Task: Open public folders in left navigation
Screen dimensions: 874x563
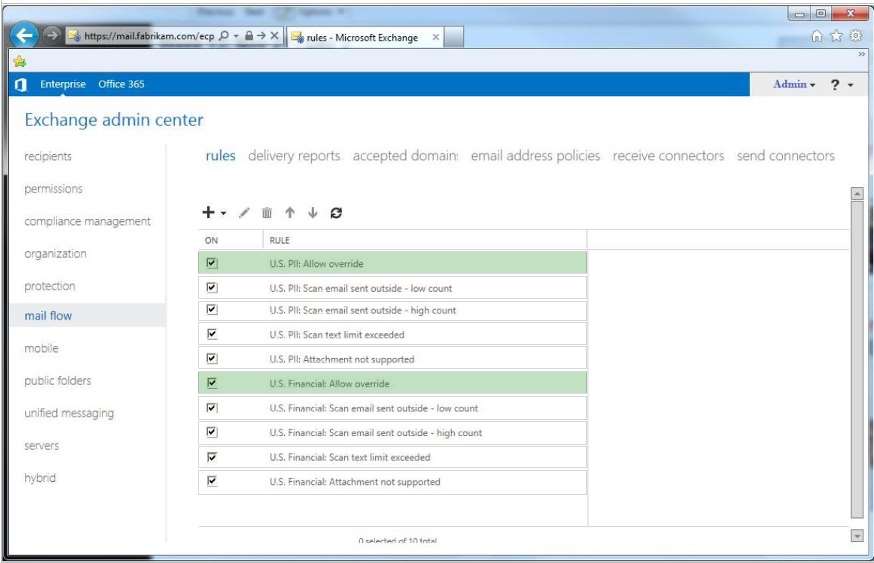Action: (x=57, y=381)
